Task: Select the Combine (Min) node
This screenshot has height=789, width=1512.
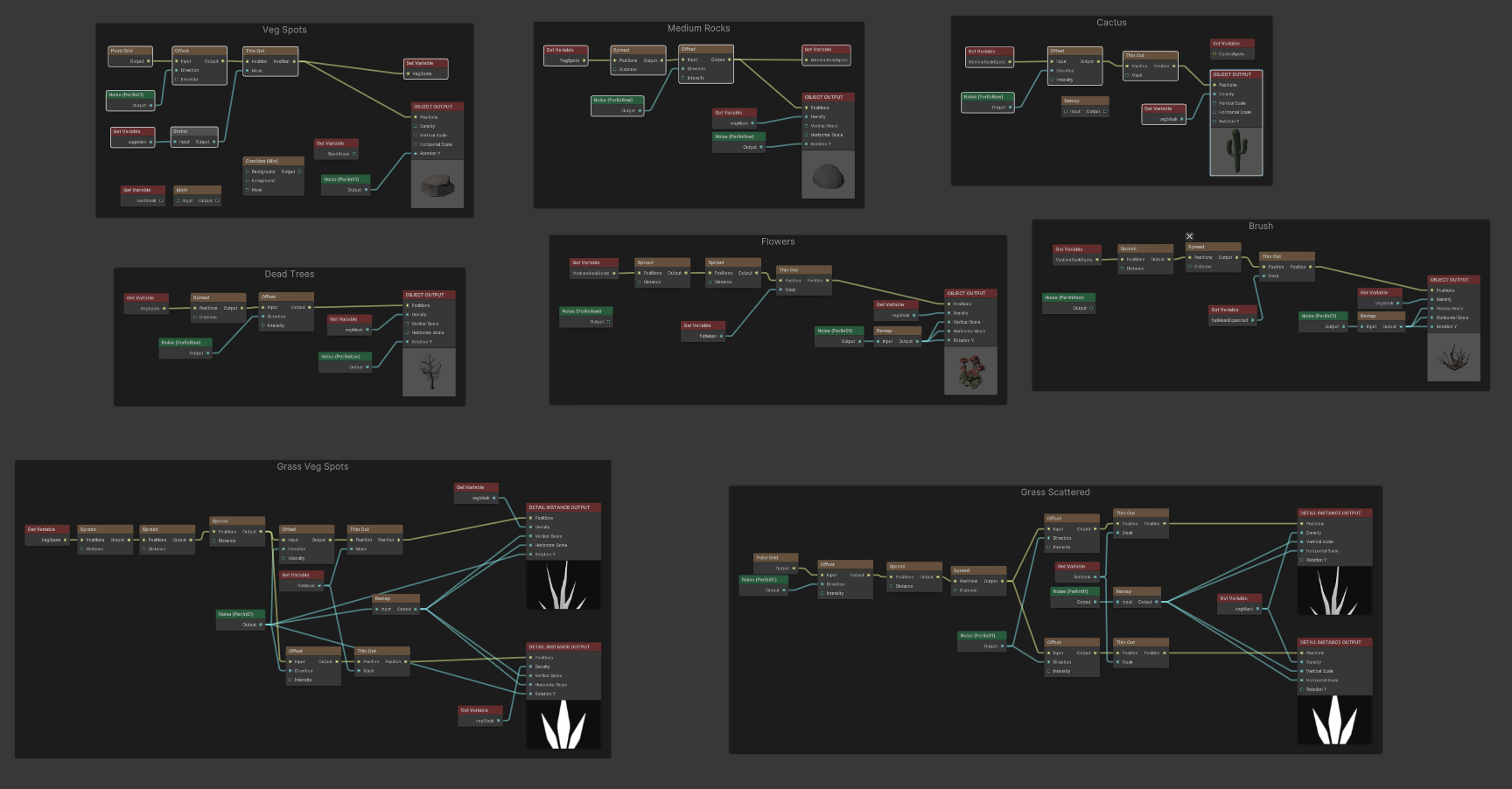Action: coord(274,175)
